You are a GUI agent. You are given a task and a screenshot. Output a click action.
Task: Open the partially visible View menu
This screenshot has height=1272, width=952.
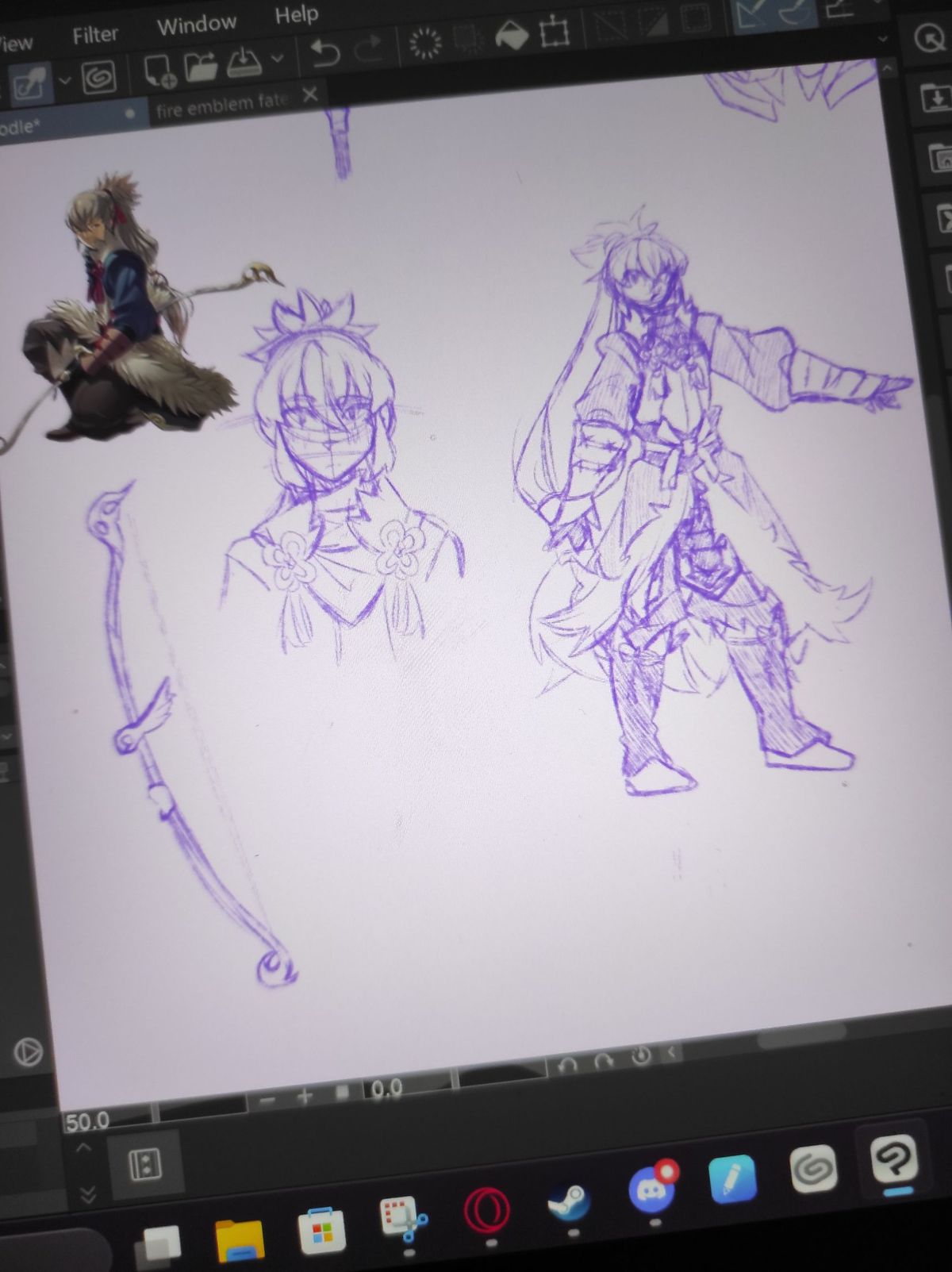pyautogui.click(x=16, y=42)
